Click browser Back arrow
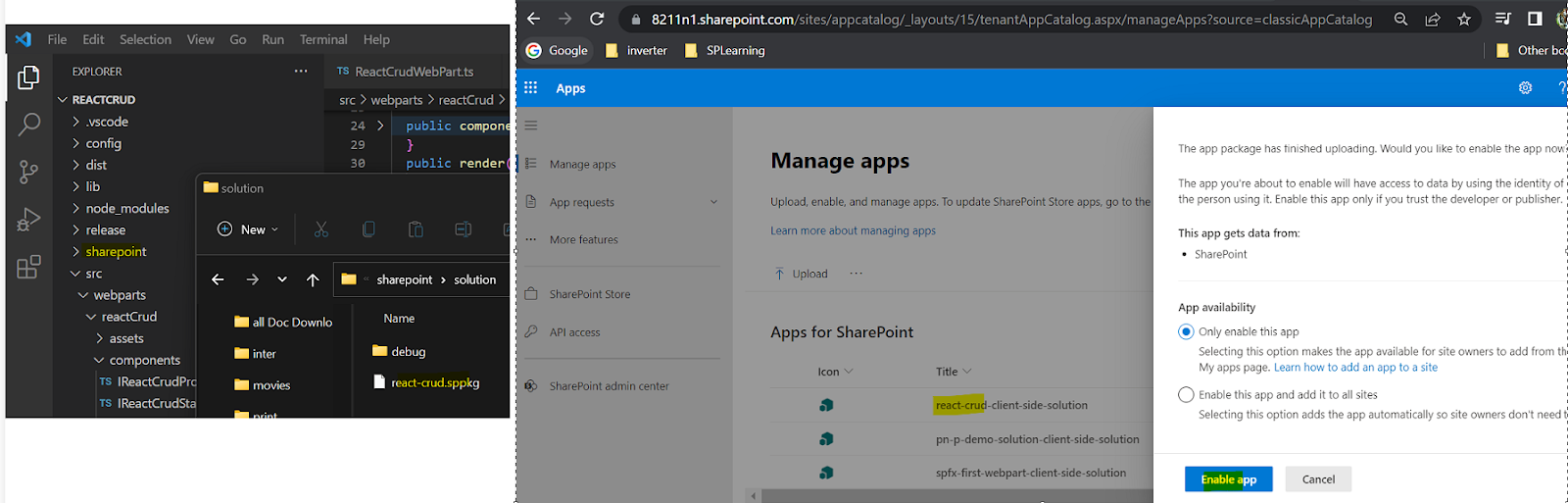The image size is (1568, 503). [x=533, y=19]
